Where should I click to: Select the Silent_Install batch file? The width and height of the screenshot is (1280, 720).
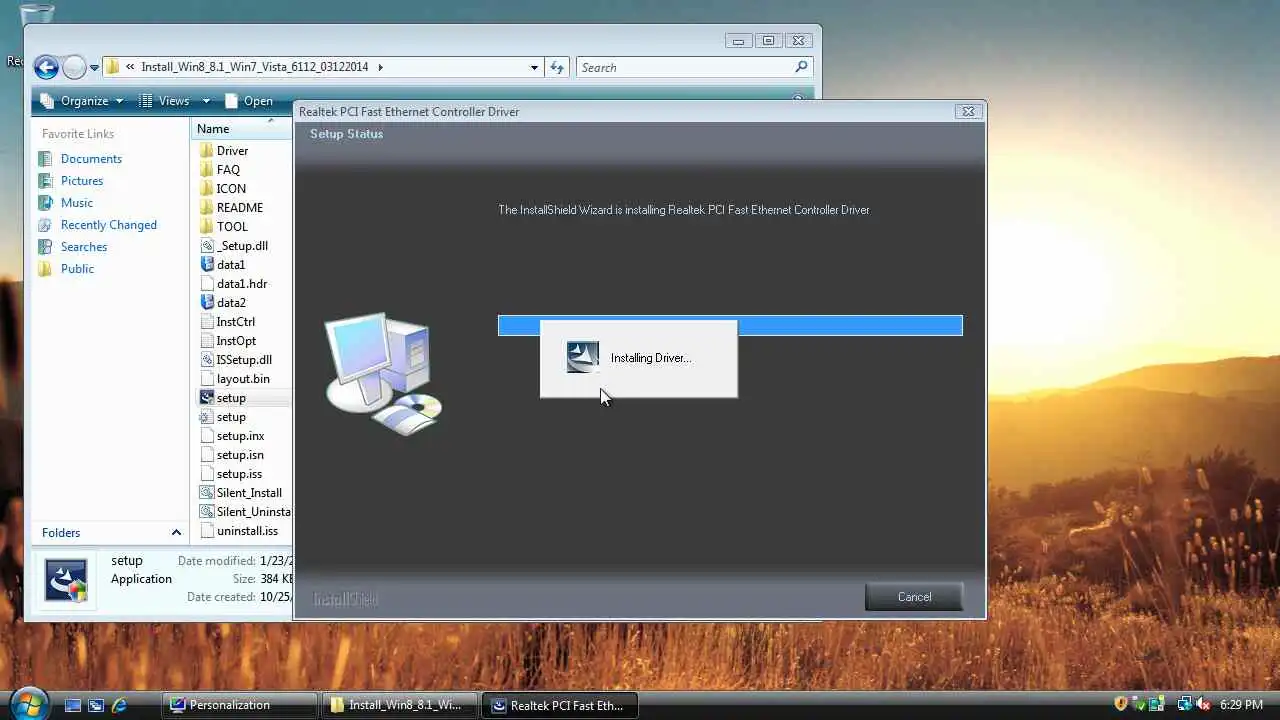pos(241,493)
